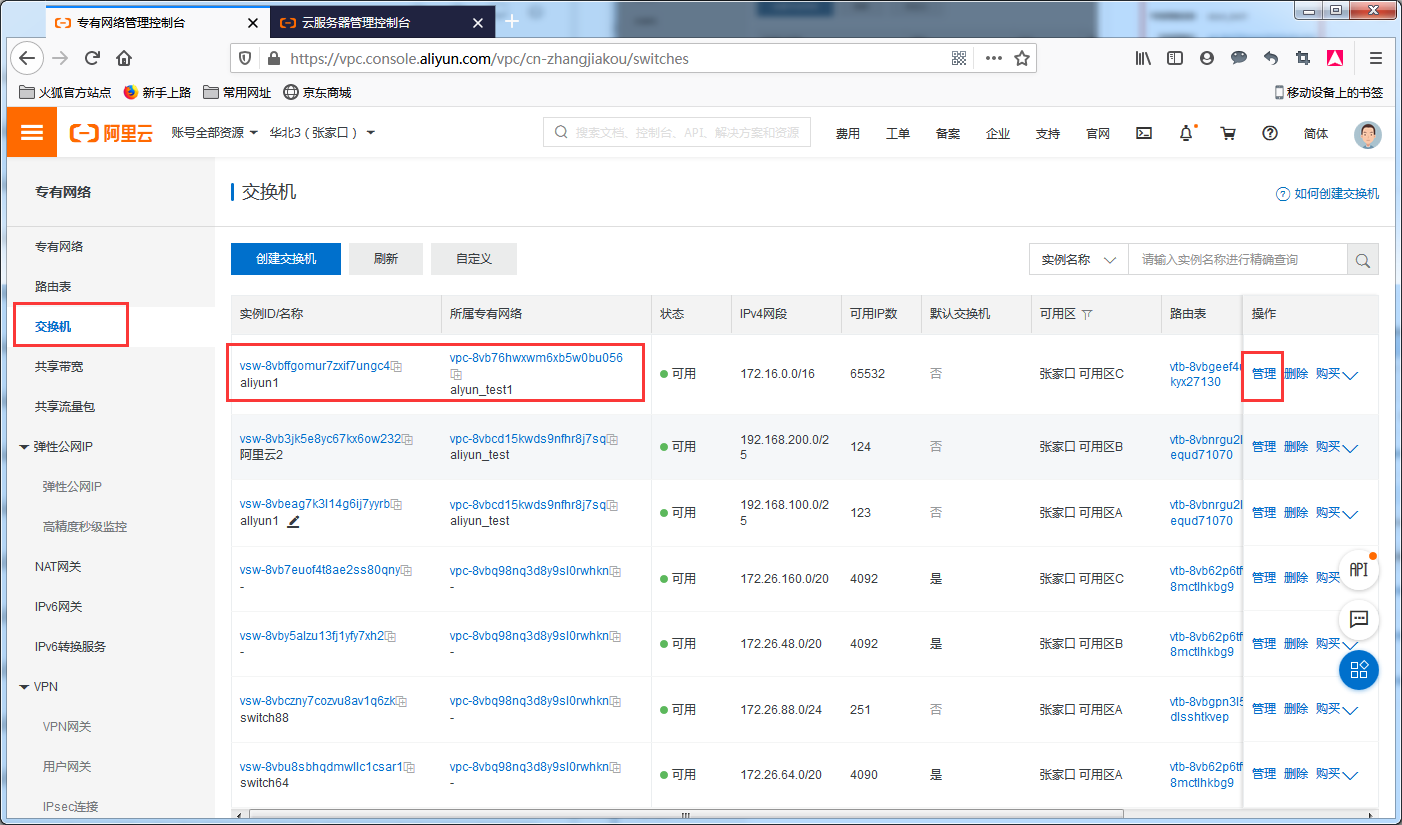Click the notification bell icon

(x=1186, y=133)
